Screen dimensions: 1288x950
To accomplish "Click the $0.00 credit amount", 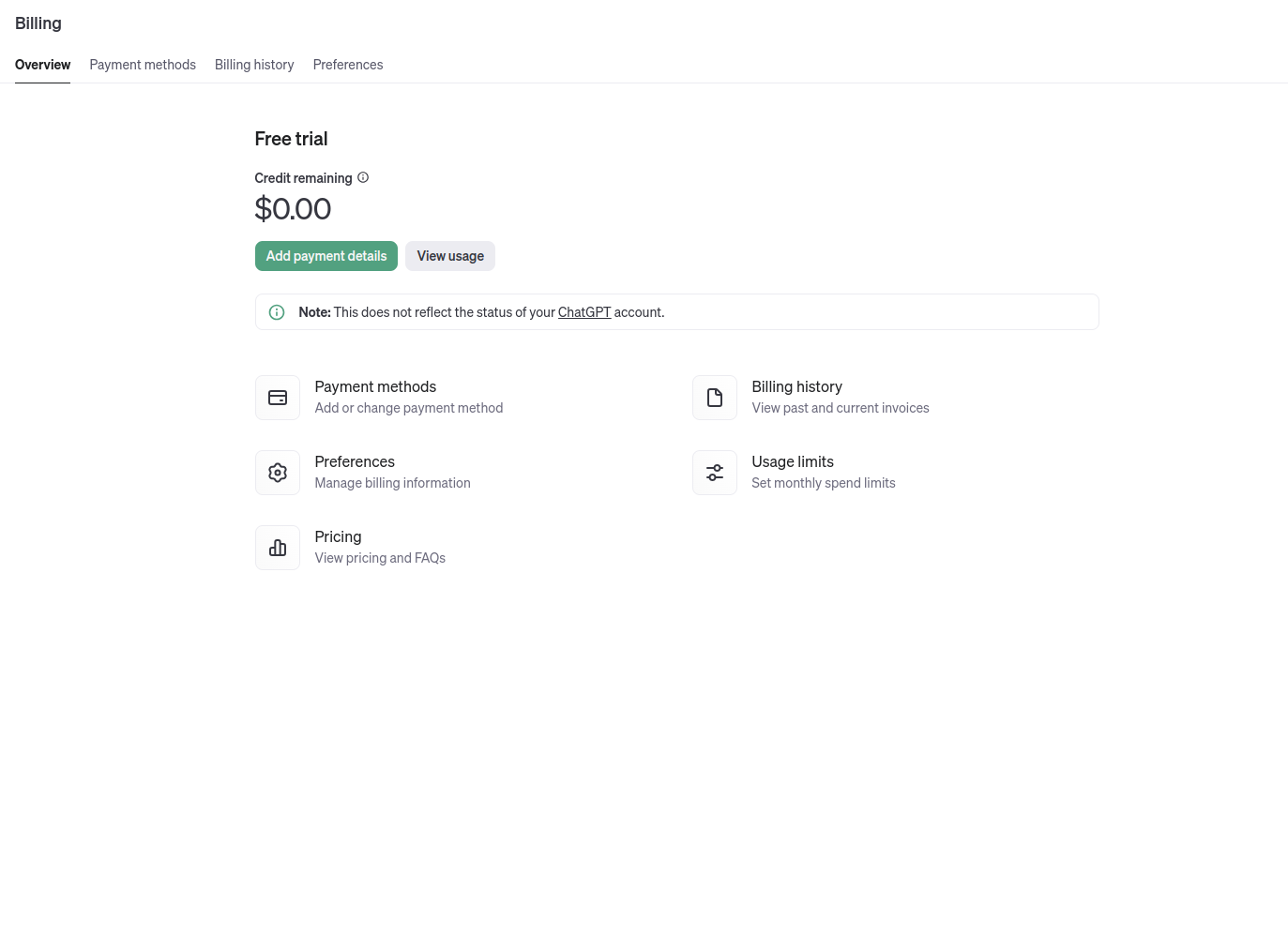I will [x=293, y=208].
